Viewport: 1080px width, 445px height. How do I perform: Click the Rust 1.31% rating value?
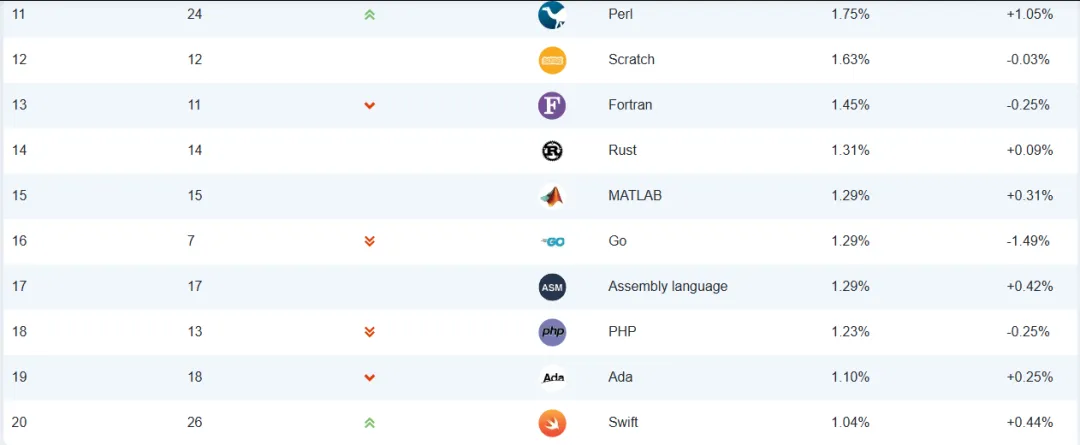pos(850,150)
